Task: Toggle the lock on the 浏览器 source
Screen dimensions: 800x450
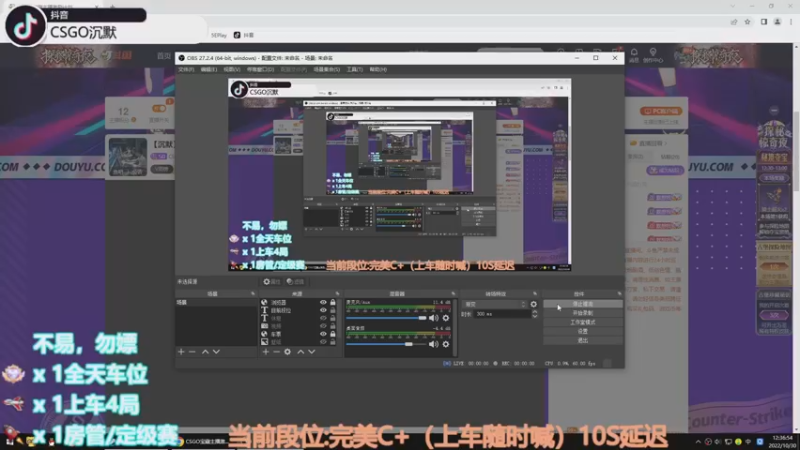Action: (x=333, y=303)
